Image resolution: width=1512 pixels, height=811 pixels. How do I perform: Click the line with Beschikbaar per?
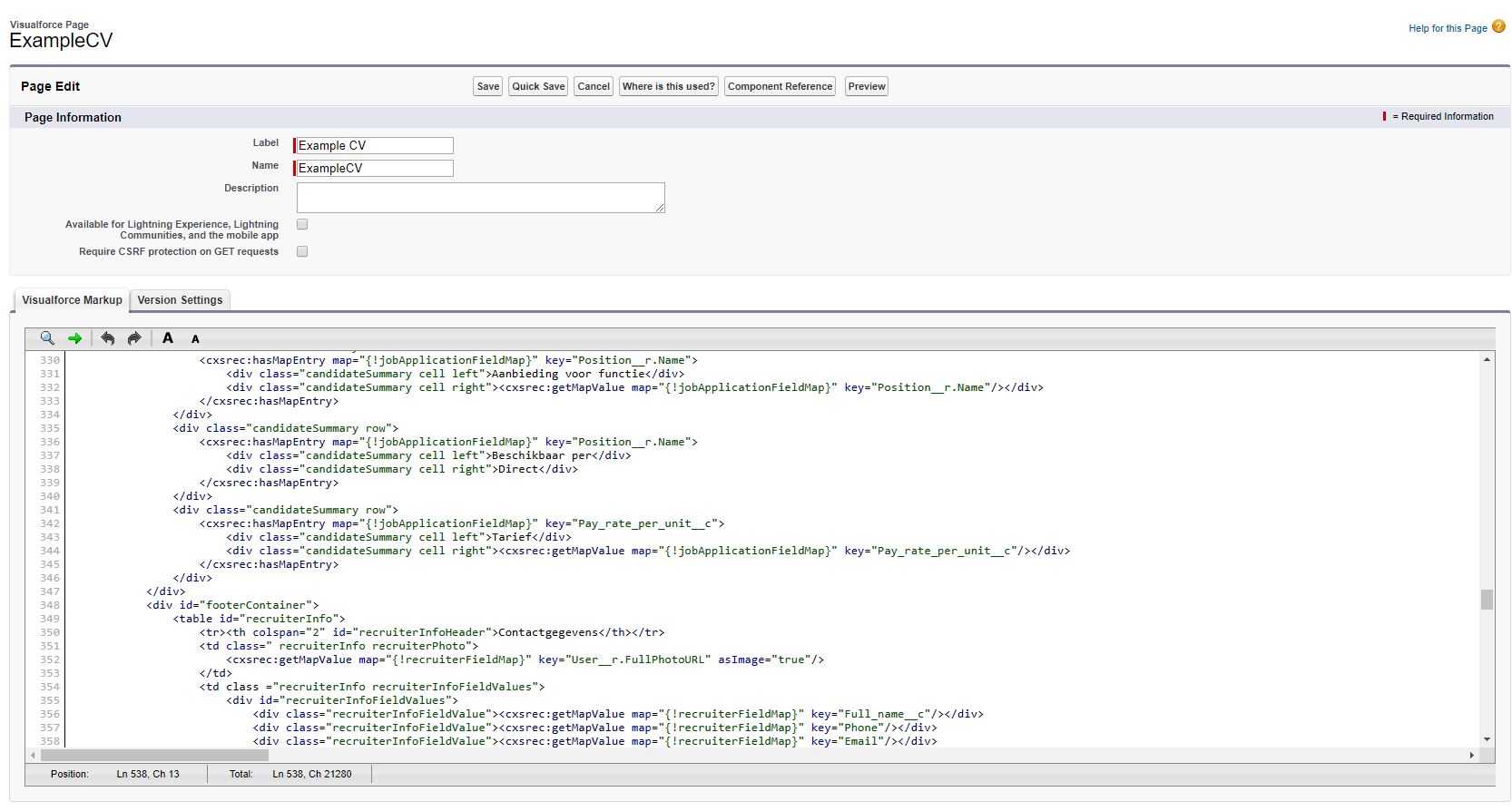coord(428,455)
